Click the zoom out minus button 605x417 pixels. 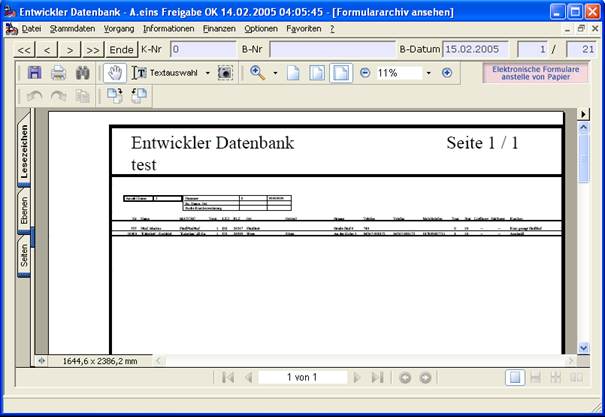(365, 73)
